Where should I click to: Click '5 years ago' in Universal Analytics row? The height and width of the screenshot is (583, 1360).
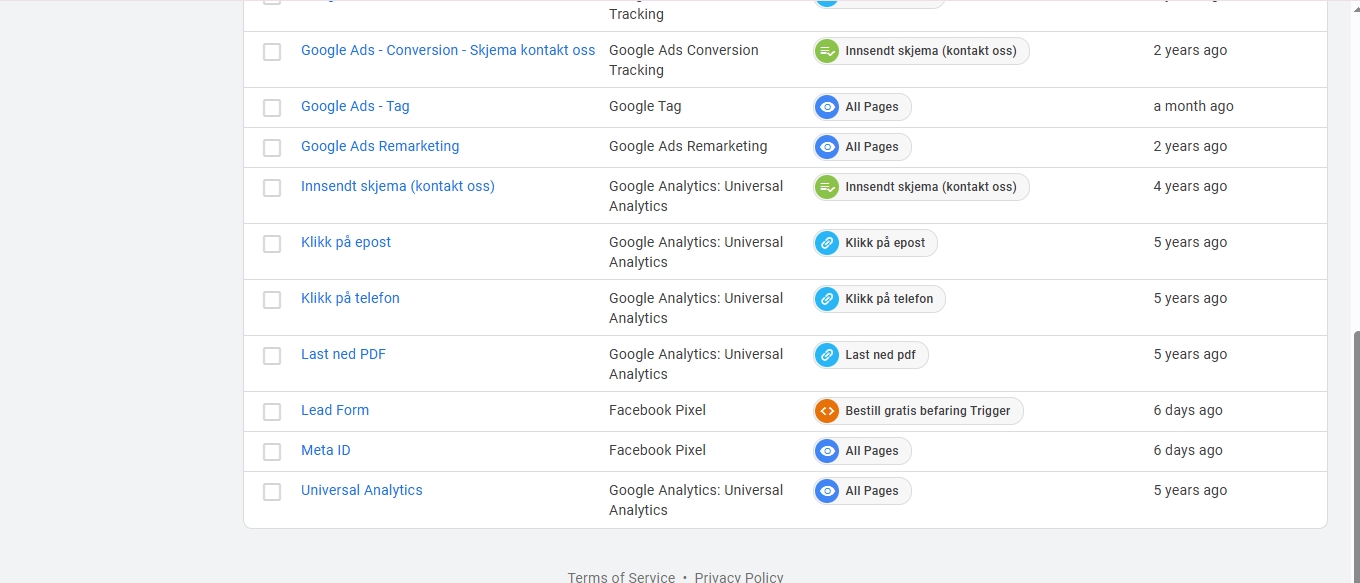click(1190, 490)
